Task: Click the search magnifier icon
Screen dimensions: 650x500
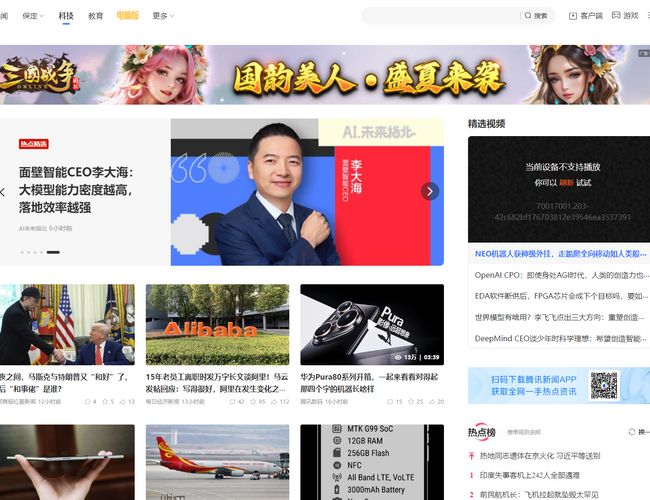Action: pyautogui.click(x=528, y=16)
